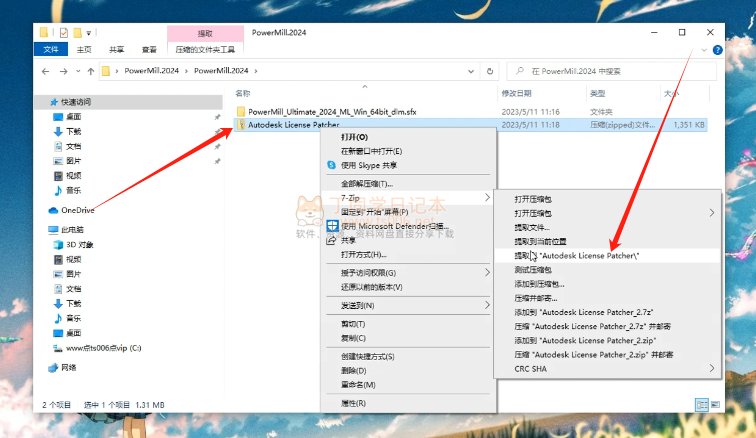Viewport: 756px width, 438px height.
Task: Open 压缩的文件夹工具 tab
Action: point(205,49)
